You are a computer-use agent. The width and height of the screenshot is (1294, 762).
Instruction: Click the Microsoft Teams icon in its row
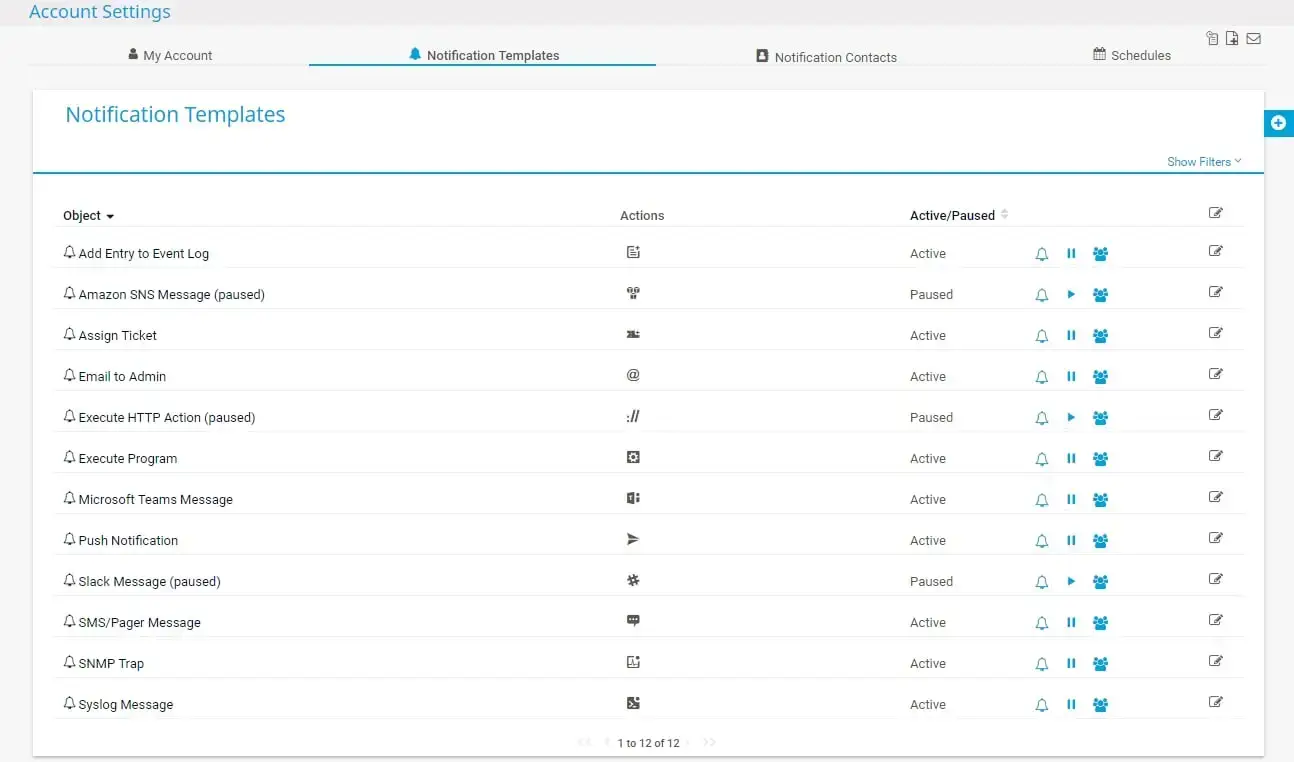click(x=633, y=499)
